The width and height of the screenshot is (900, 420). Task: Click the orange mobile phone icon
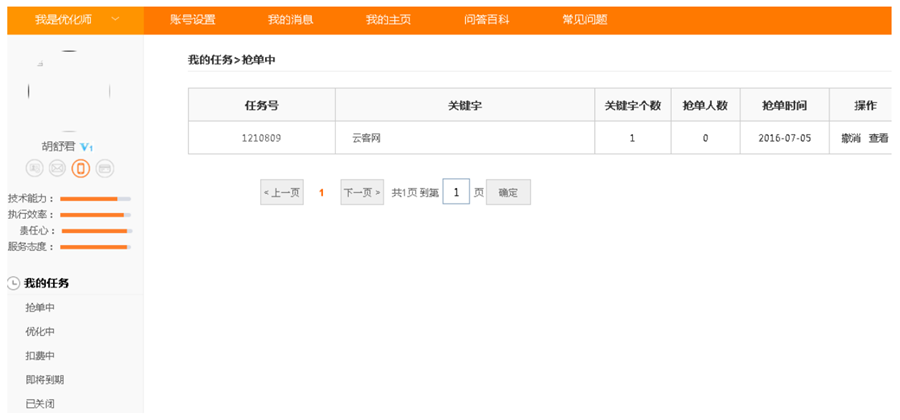[x=81, y=168]
